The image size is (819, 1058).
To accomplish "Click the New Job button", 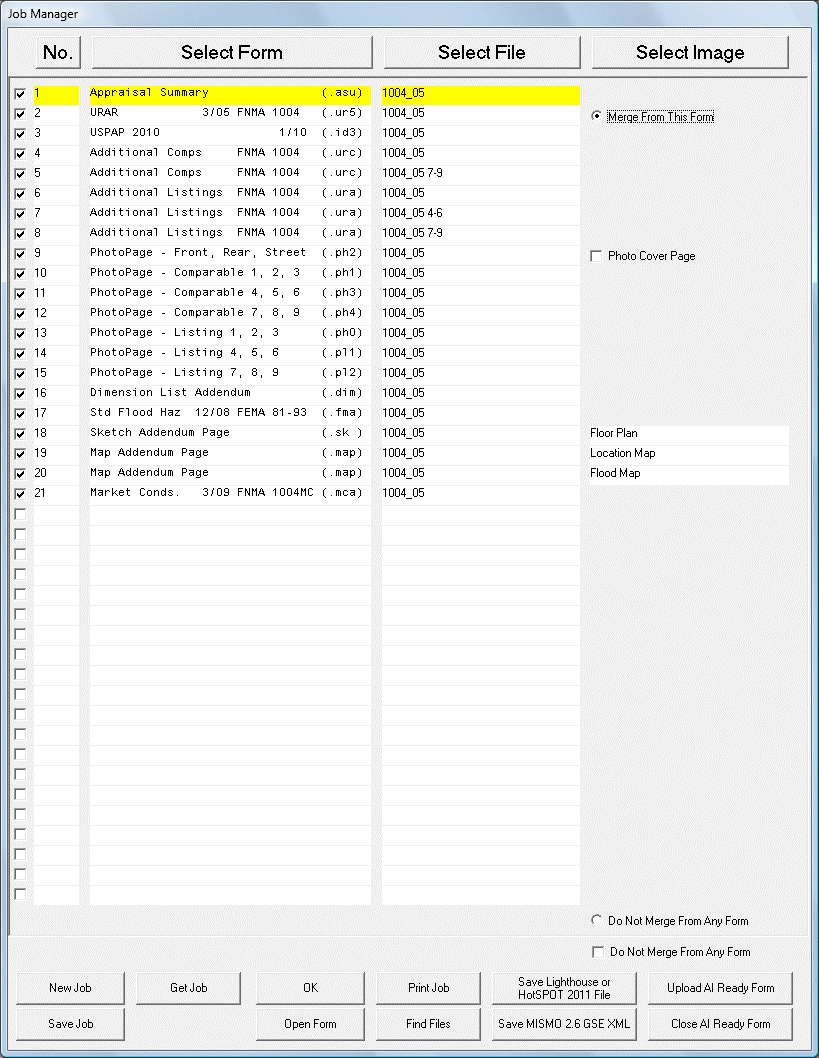I will coord(70,988).
